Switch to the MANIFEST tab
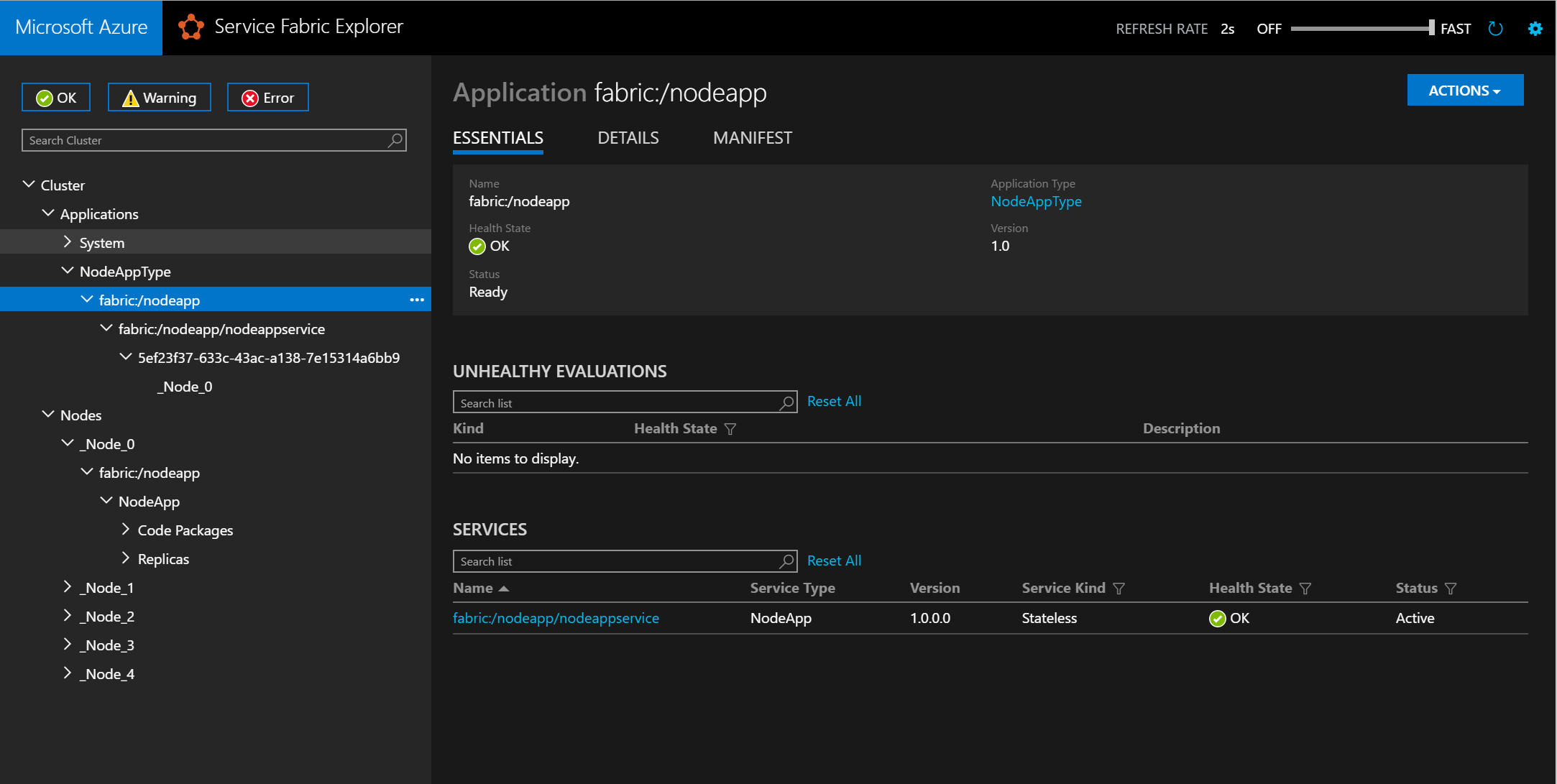1557x784 pixels. click(x=753, y=138)
